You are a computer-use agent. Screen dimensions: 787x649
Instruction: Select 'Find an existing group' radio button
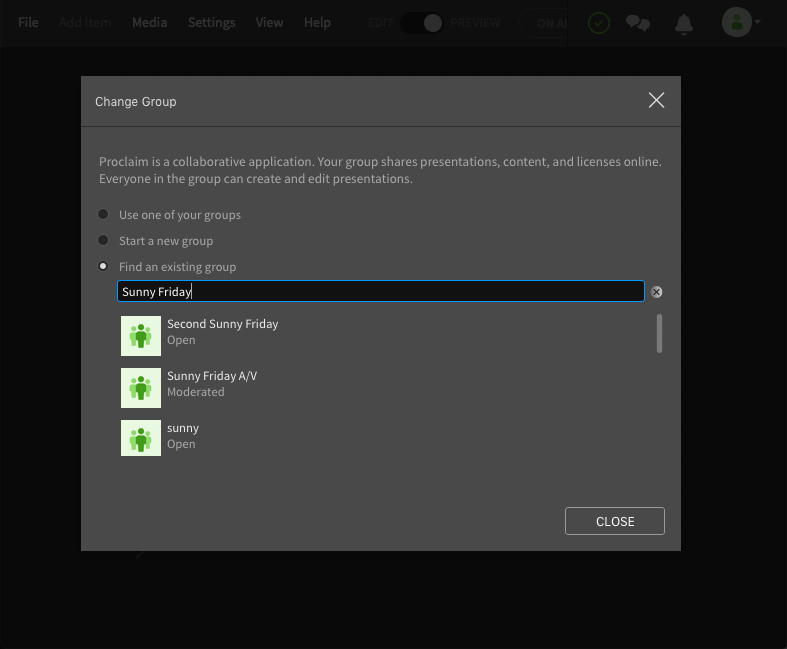tap(103, 266)
